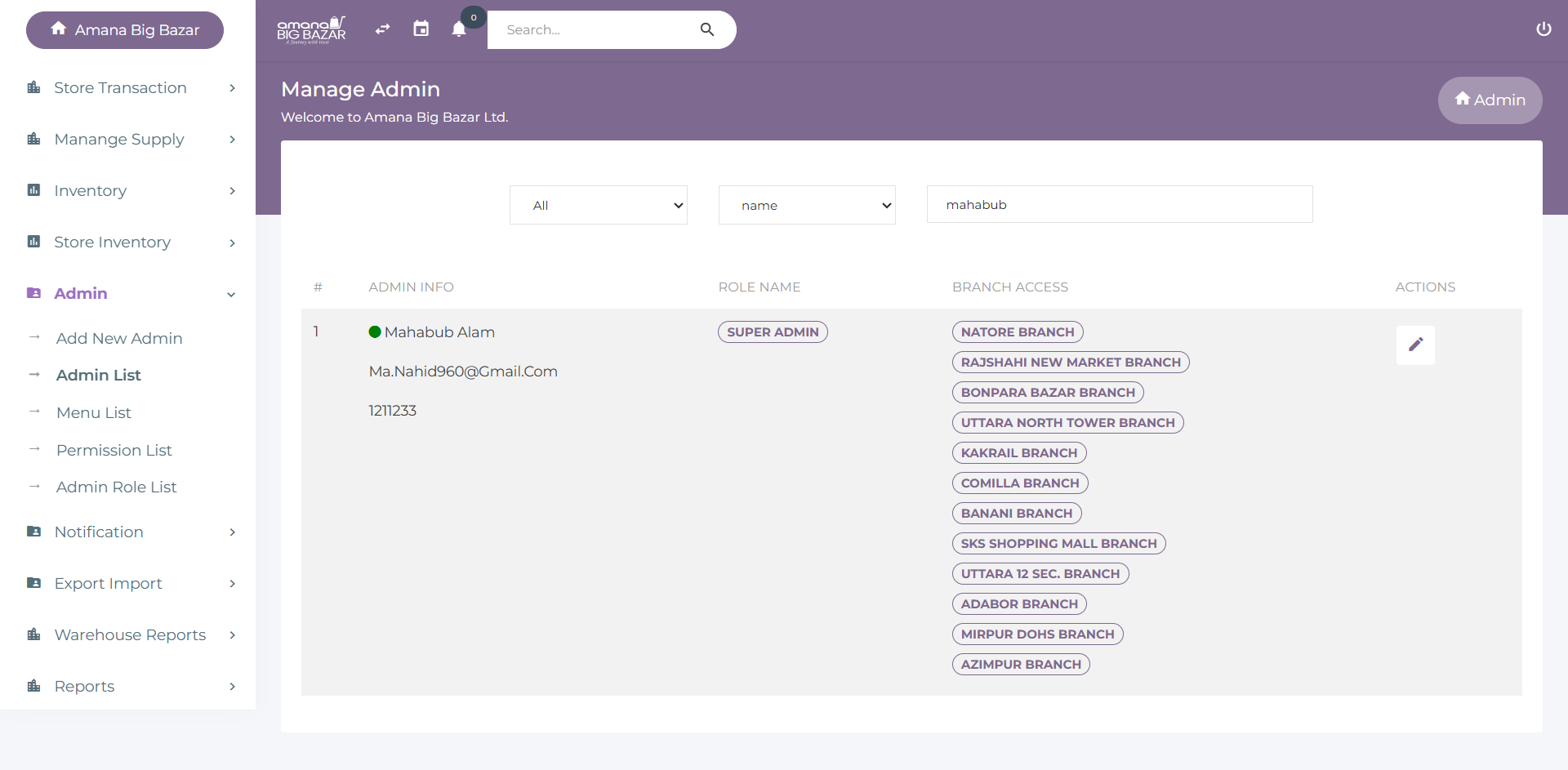Image resolution: width=1568 pixels, height=770 pixels.
Task: Click the edit pencil for Mahabub Alam
Action: click(1415, 345)
